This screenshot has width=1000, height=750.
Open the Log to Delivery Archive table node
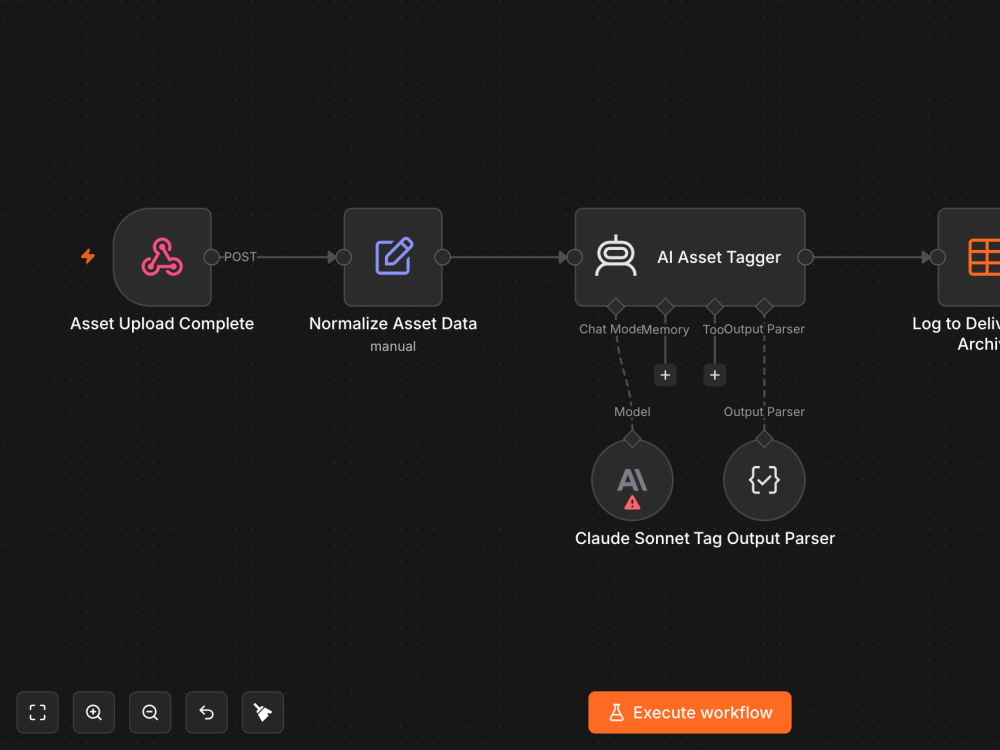coord(969,257)
